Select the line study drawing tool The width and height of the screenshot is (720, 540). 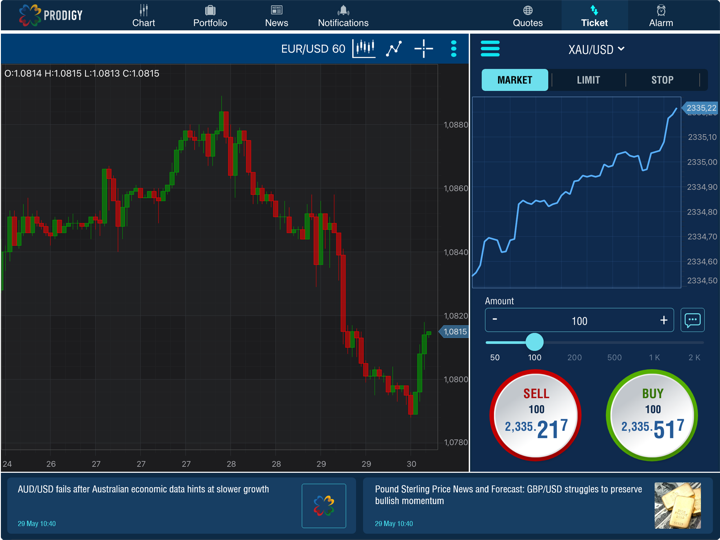(x=394, y=48)
